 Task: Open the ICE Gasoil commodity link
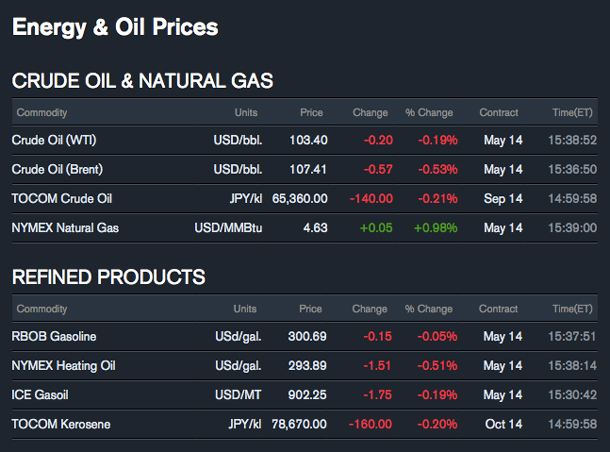42,395
